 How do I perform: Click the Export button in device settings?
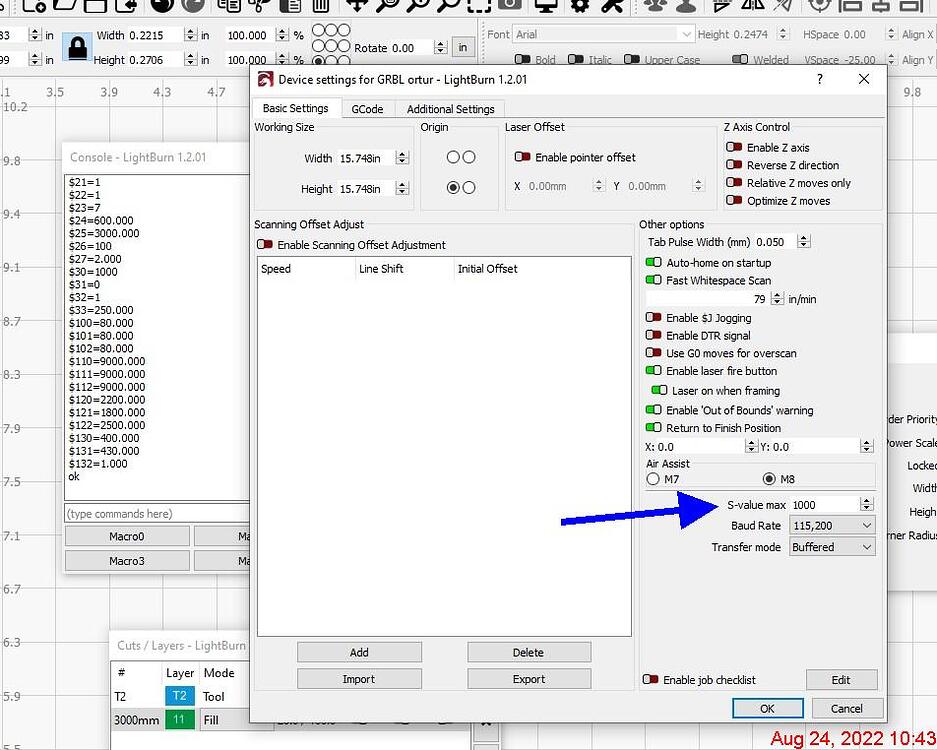click(528, 678)
